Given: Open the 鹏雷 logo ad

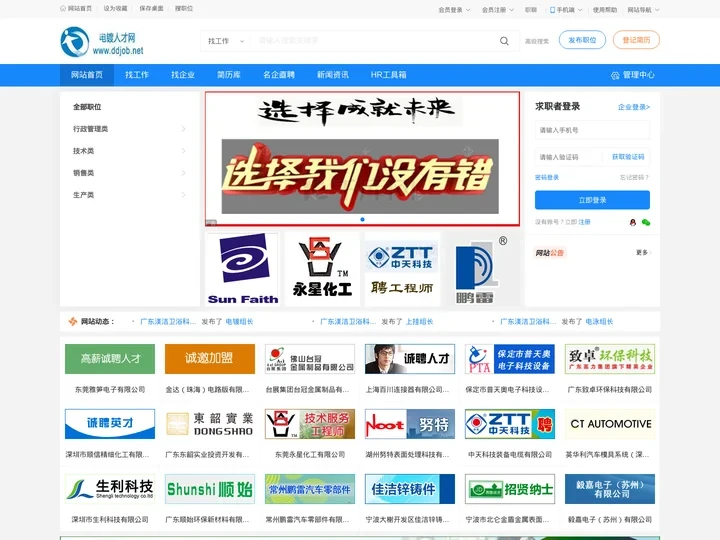Looking at the screenshot, I should click(x=482, y=269).
